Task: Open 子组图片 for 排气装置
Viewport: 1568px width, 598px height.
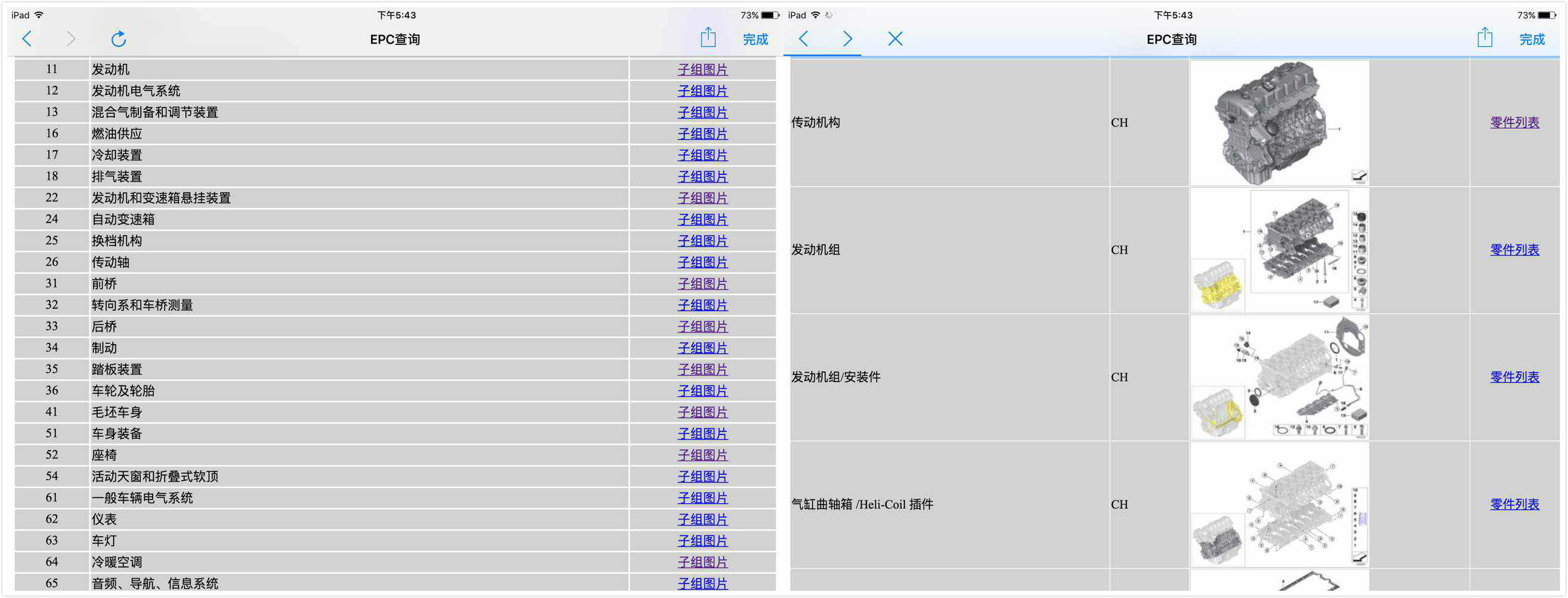Action: coord(703,177)
